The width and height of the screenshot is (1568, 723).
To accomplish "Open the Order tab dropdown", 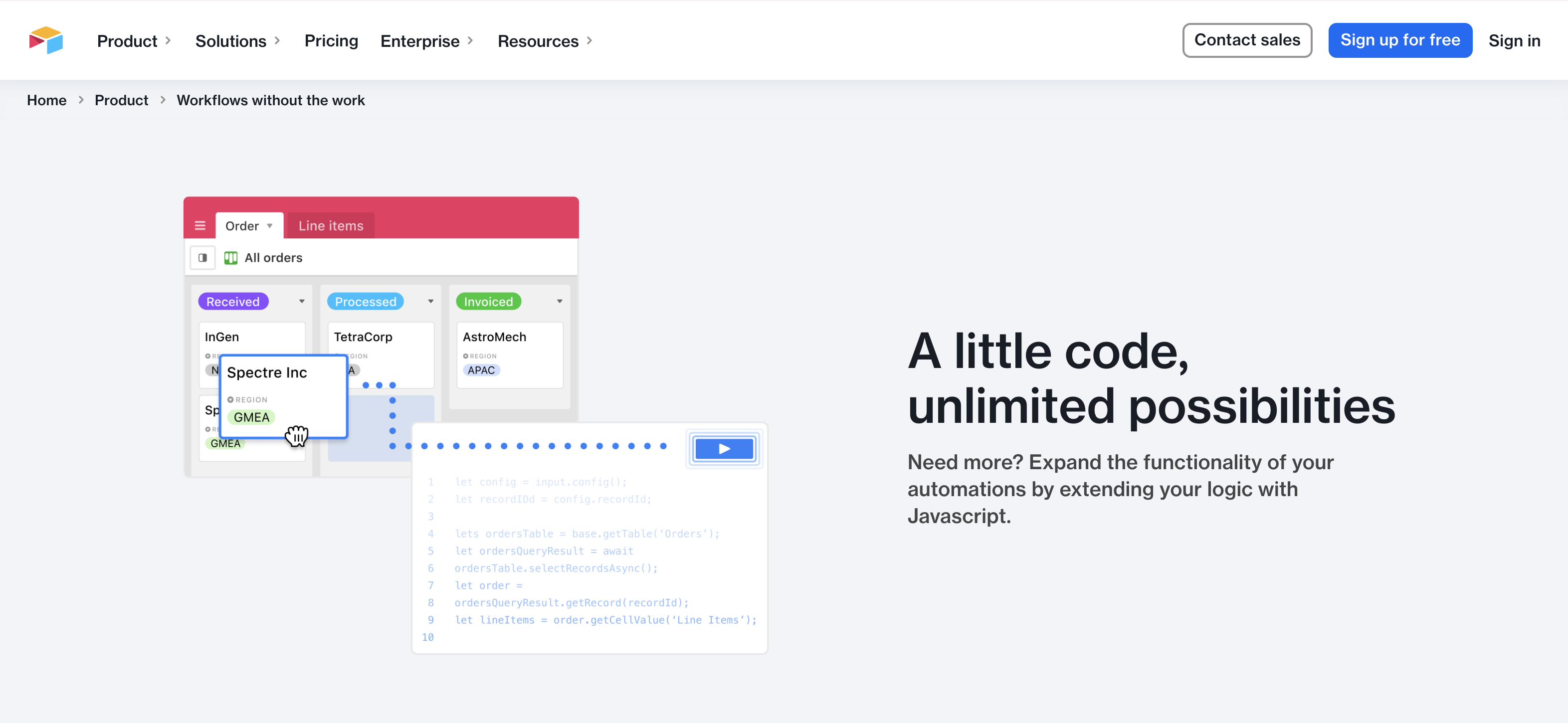I will (270, 226).
